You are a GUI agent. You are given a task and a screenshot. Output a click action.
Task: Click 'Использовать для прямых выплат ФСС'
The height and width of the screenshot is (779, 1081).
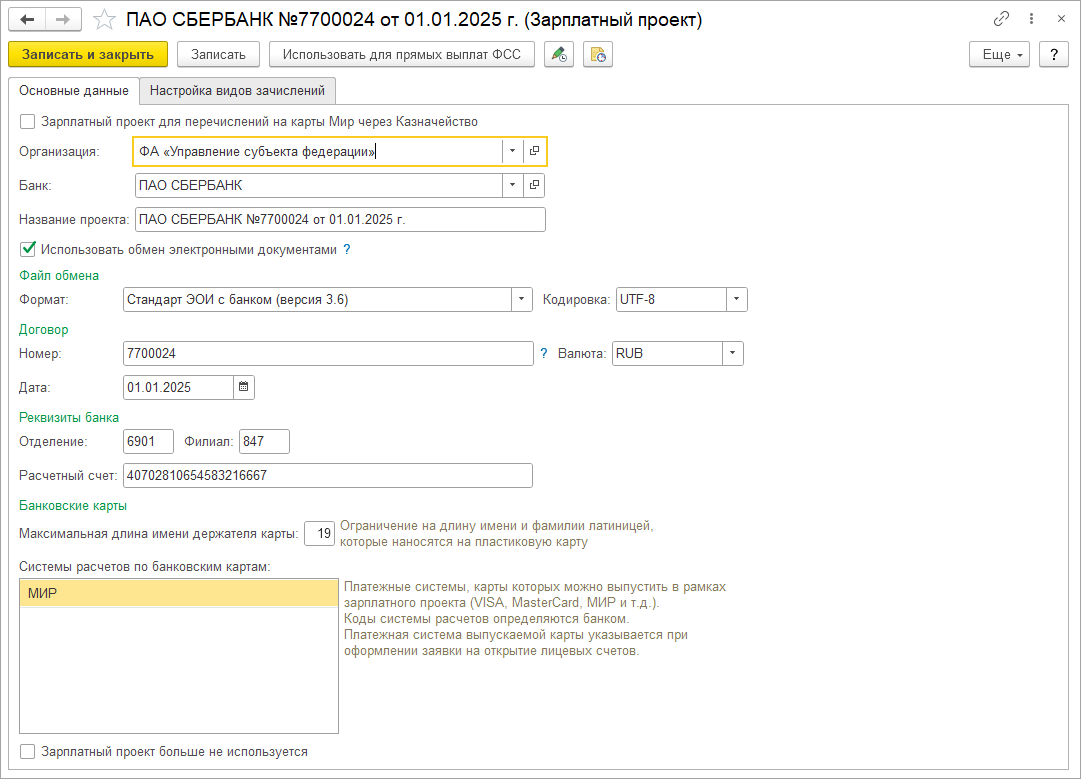pos(401,55)
